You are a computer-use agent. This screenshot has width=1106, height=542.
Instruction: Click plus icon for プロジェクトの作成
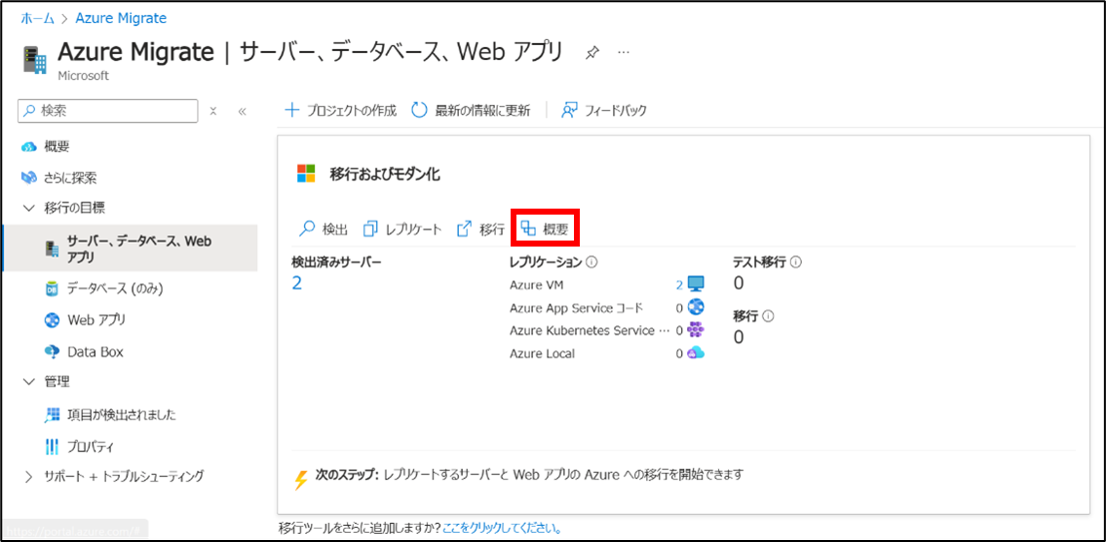[291, 110]
